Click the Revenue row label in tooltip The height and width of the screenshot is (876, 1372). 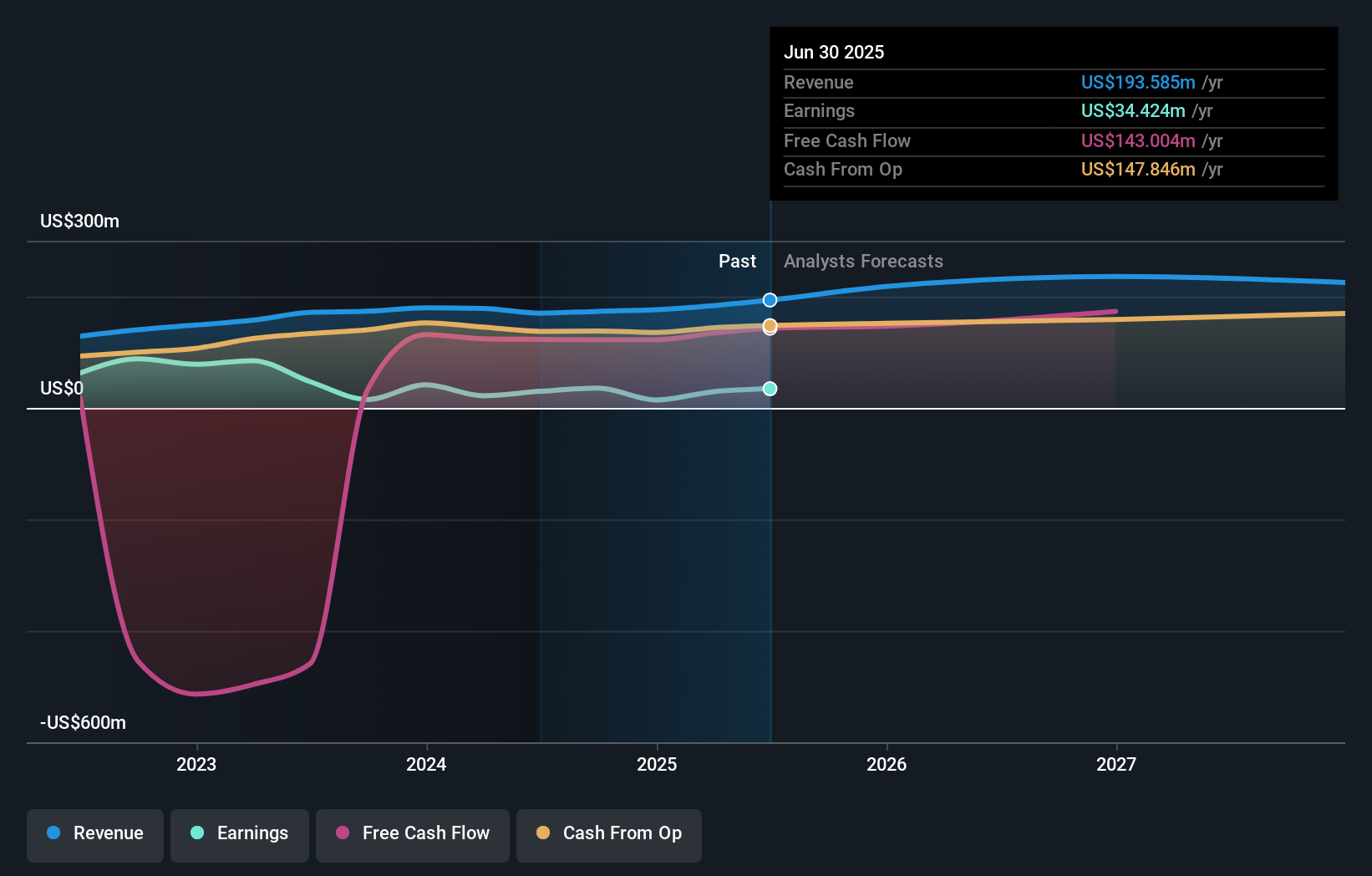819,82
